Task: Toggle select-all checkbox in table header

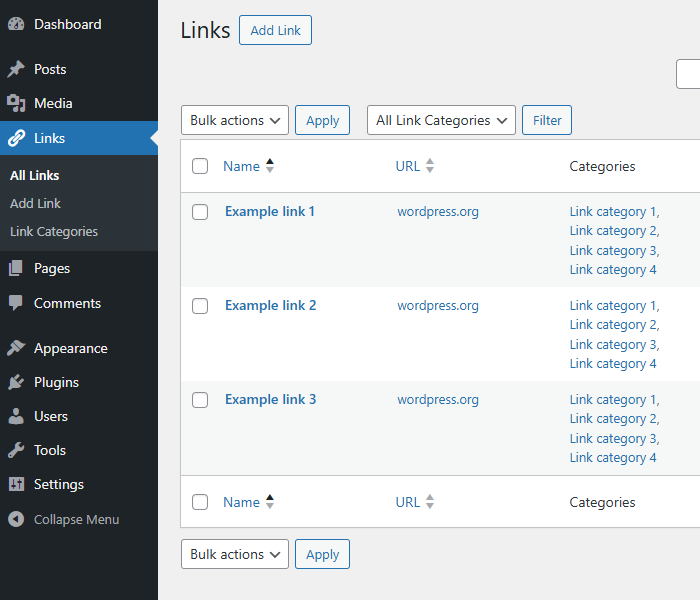Action: (x=200, y=167)
